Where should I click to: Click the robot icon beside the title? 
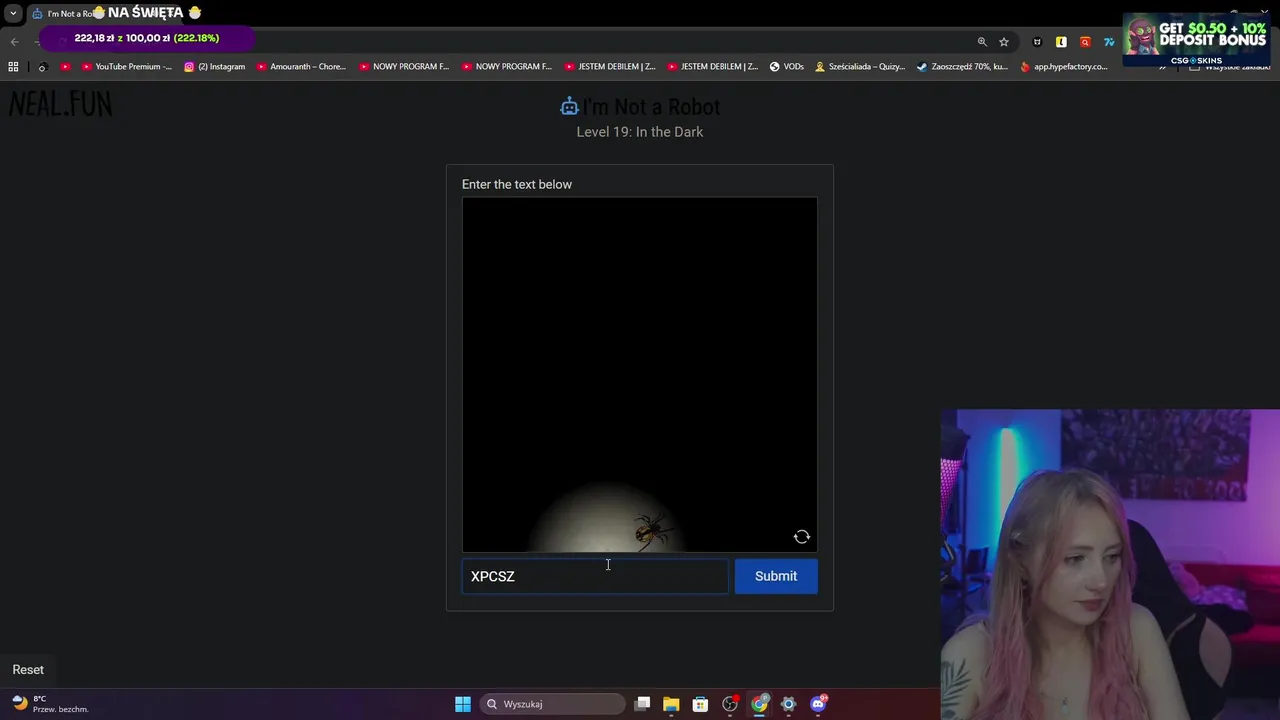(x=569, y=107)
